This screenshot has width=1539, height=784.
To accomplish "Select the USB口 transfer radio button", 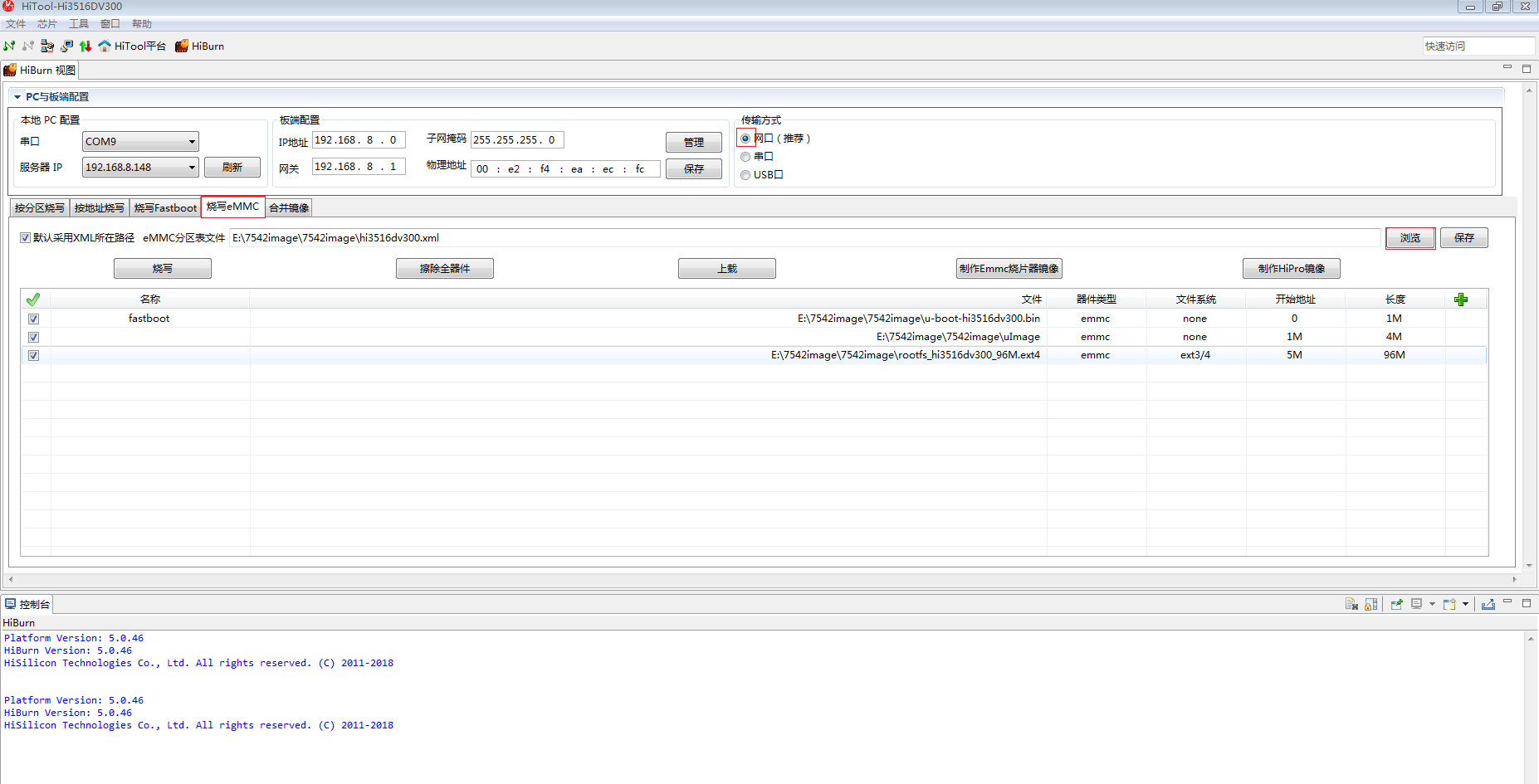I will click(x=745, y=175).
